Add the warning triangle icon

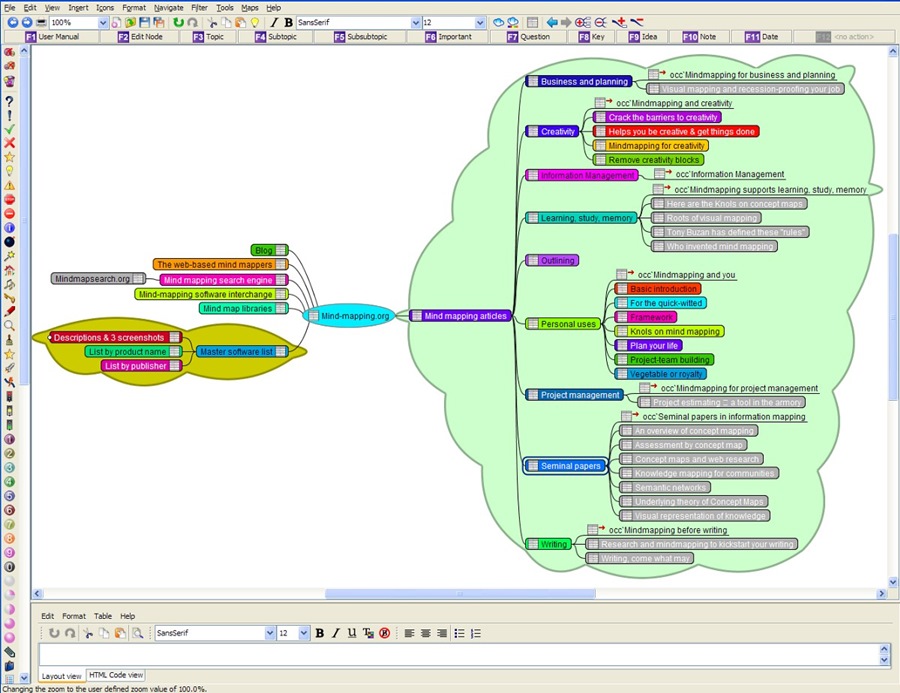pyautogui.click(x=9, y=185)
